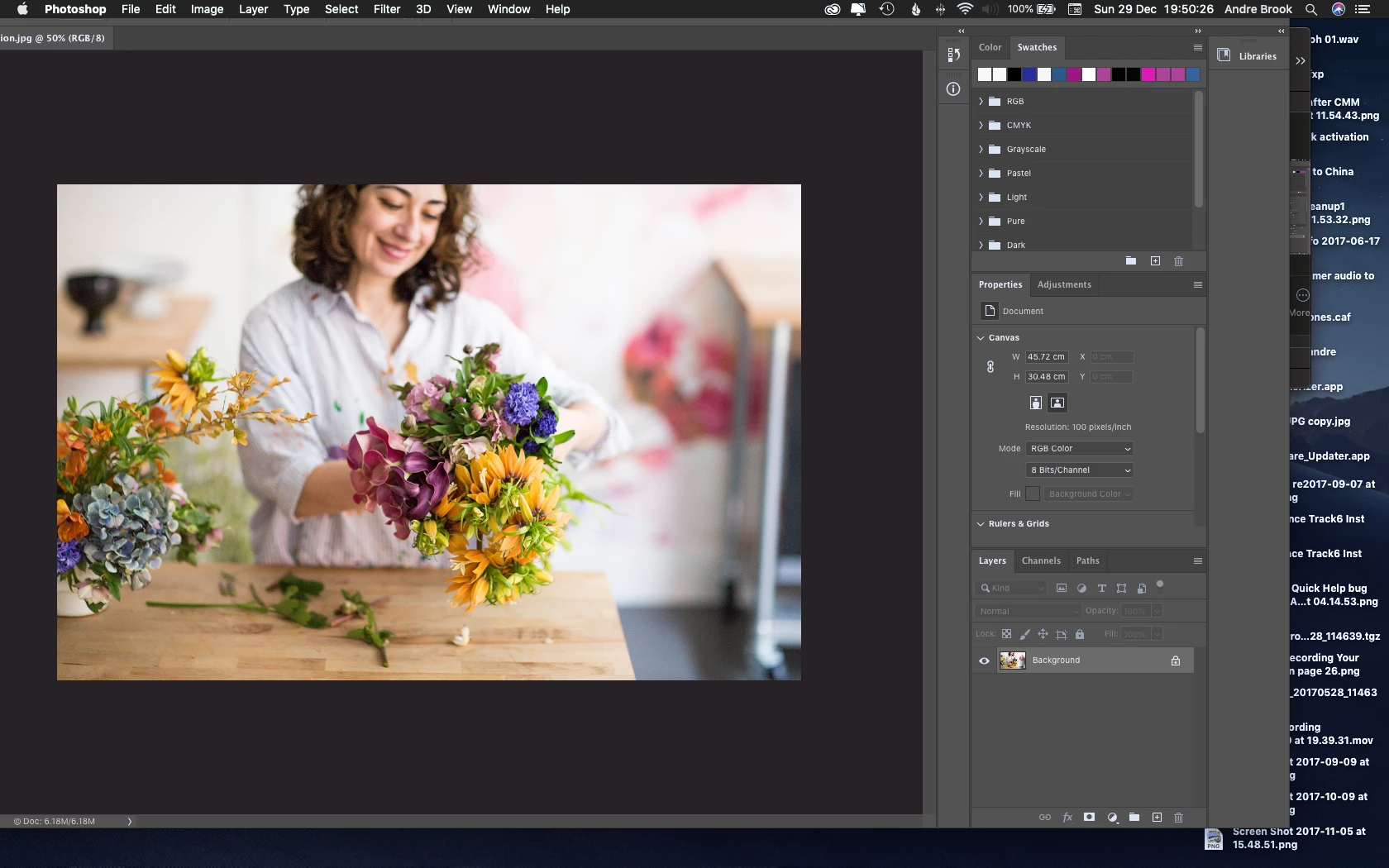Screen dimensions: 1389x868
Task: Edit the canvas width field
Action: coord(1047,357)
